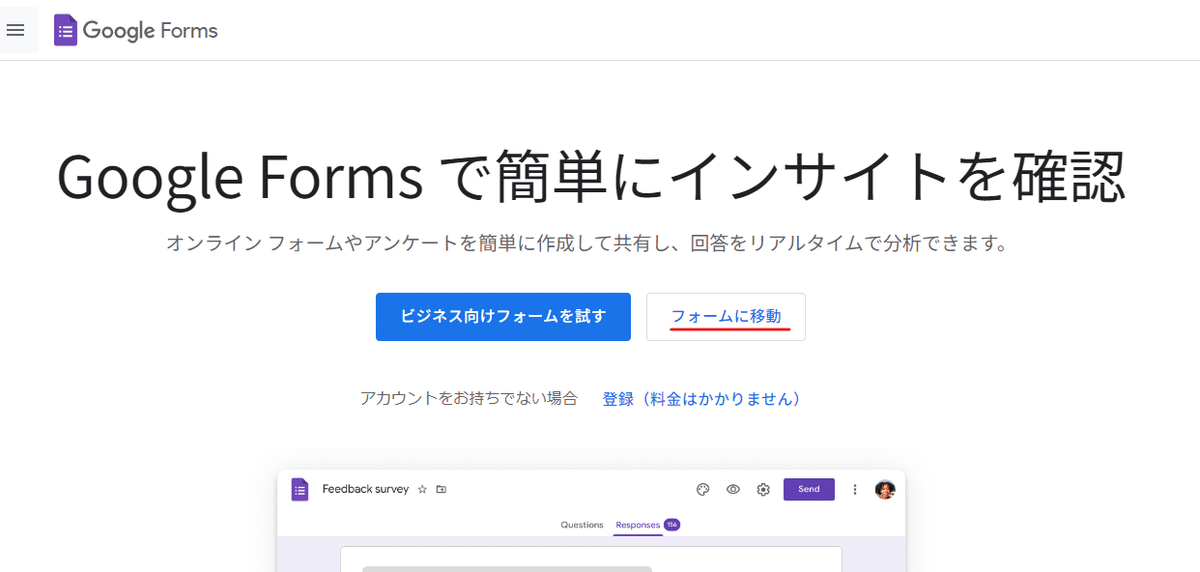Open the theme palette icon in preview

click(x=703, y=489)
